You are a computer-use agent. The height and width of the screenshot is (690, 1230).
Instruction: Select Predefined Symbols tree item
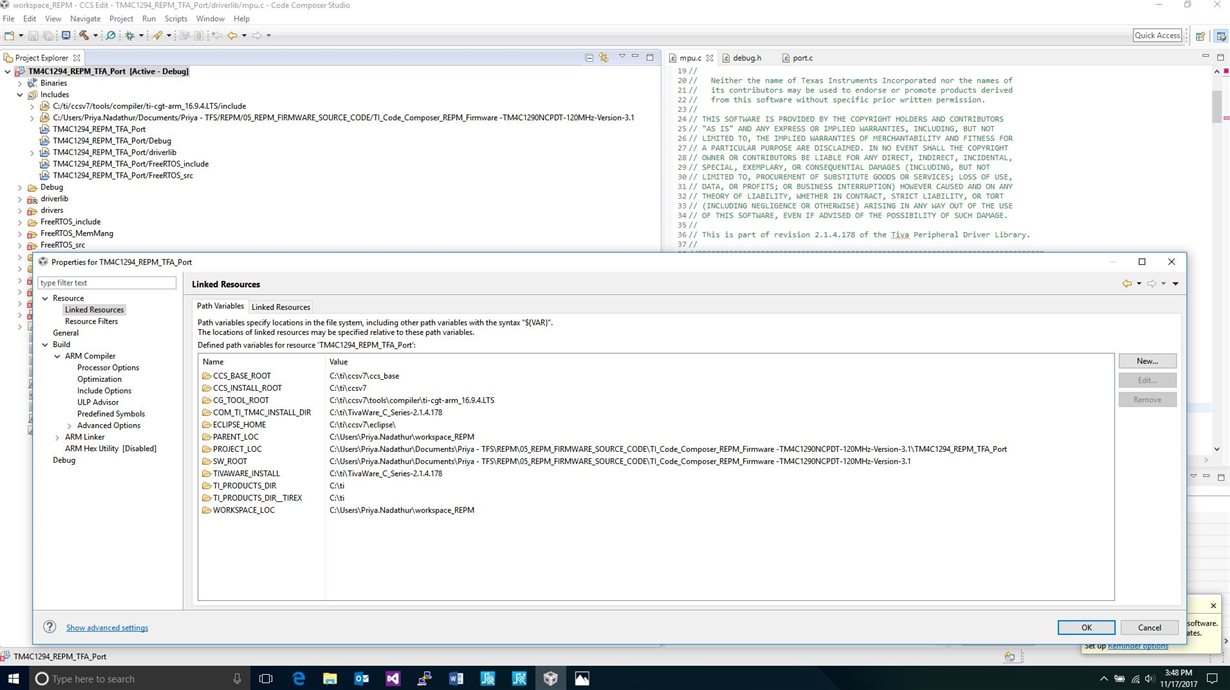coord(111,414)
